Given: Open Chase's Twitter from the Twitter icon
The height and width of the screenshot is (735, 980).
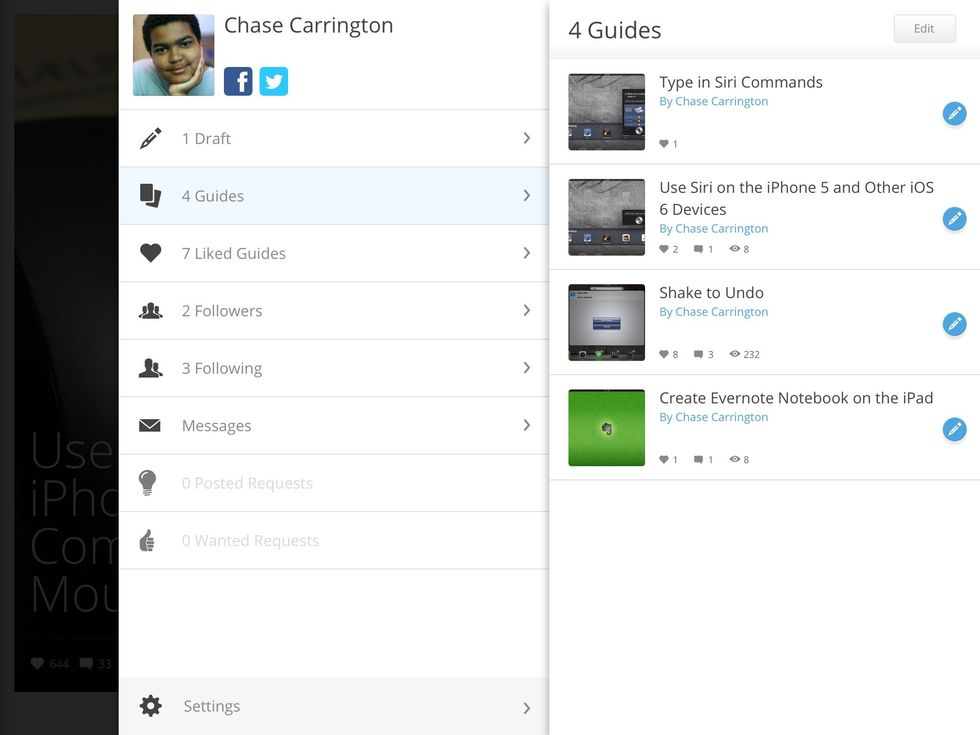Looking at the screenshot, I should (273, 81).
